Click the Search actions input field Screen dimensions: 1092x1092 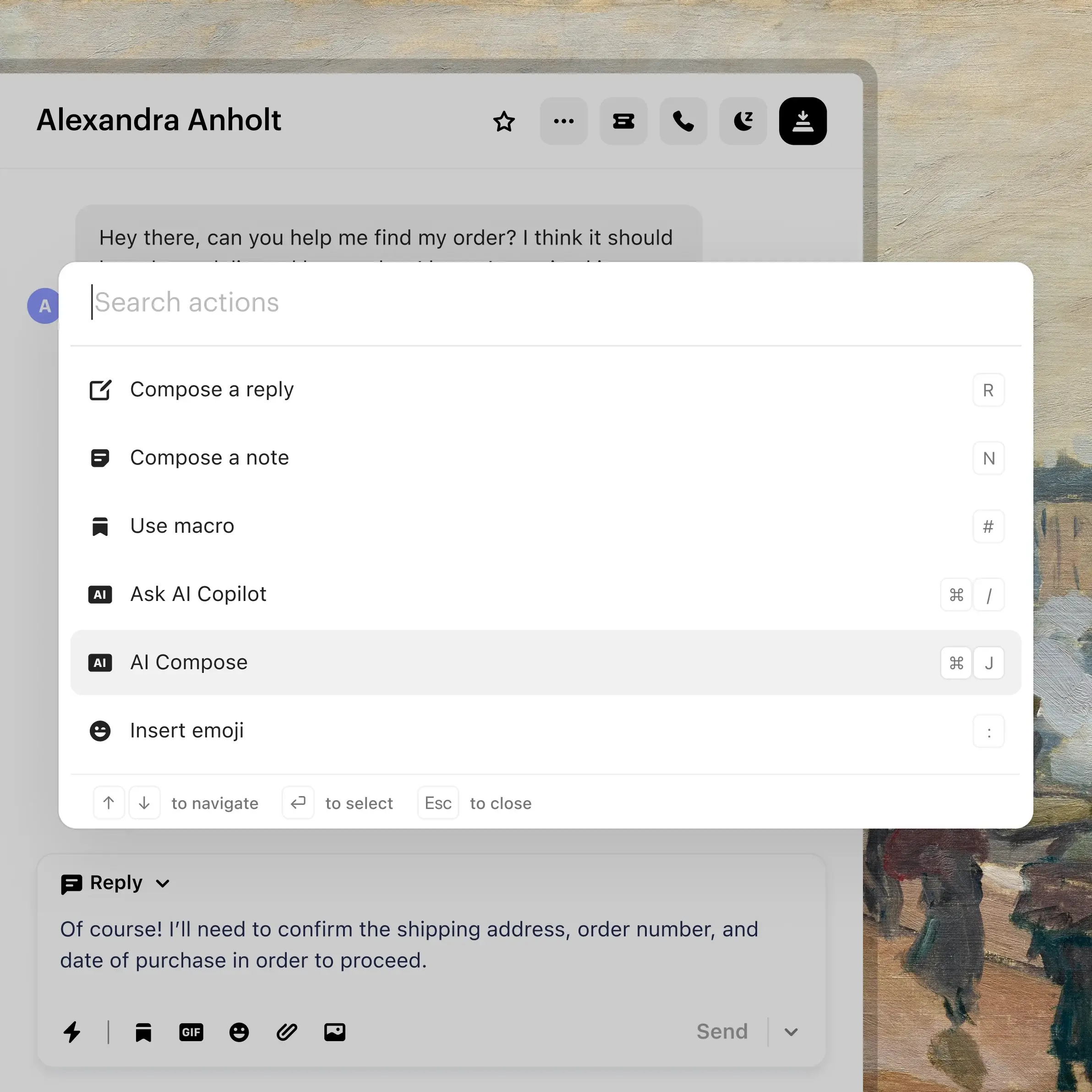point(339,303)
